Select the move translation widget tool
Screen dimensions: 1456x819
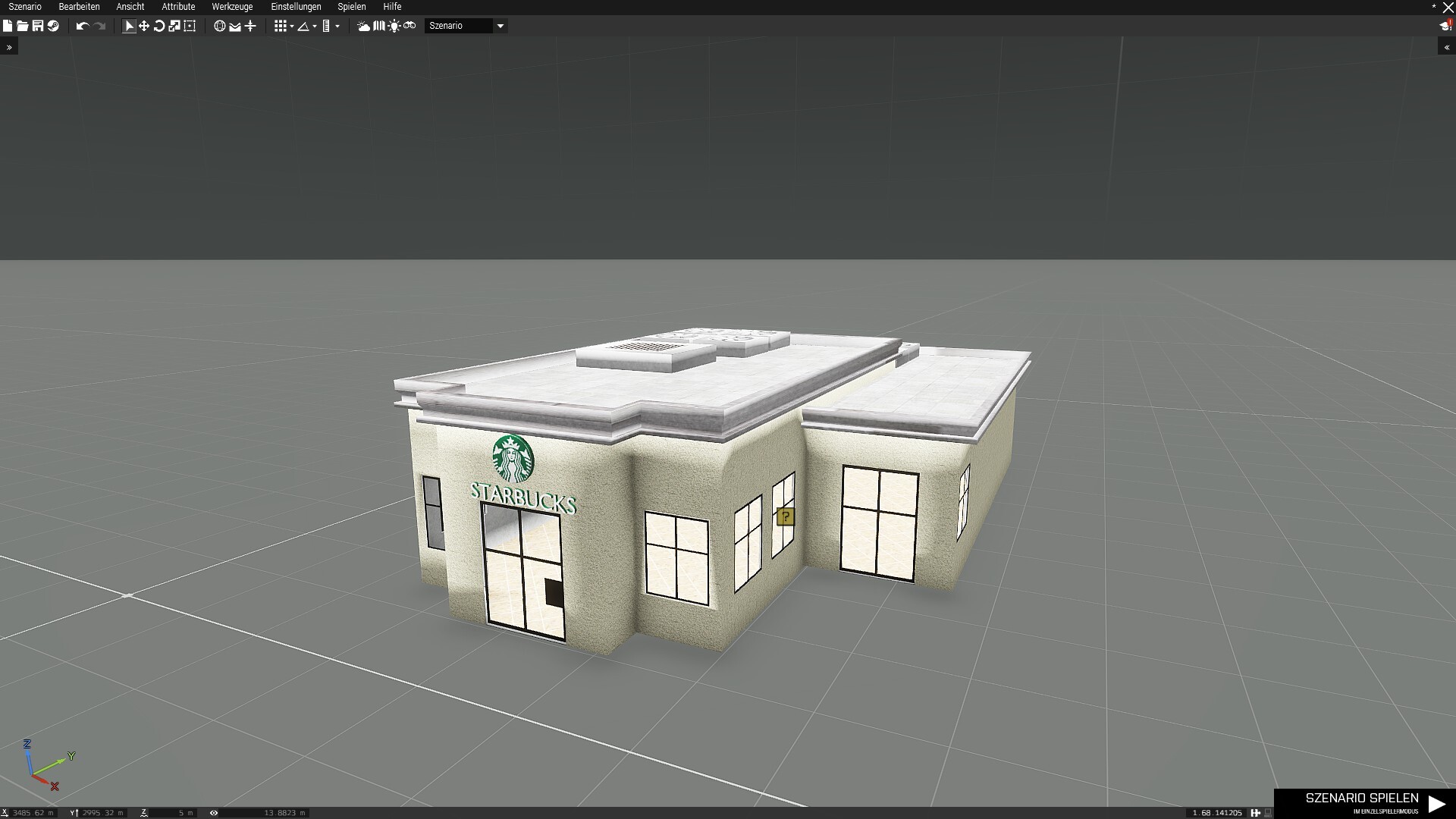[x=144, y=26]
